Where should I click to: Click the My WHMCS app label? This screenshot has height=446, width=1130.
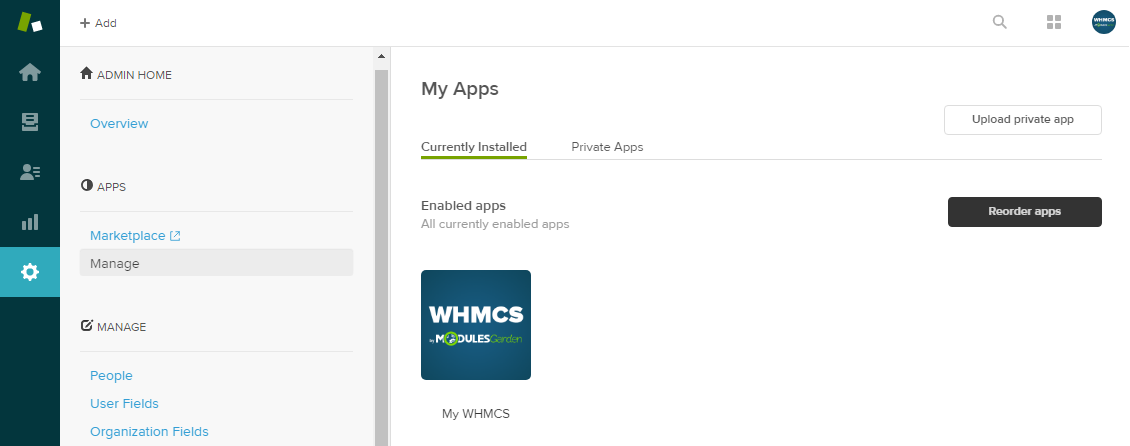[x=476, y=414]
